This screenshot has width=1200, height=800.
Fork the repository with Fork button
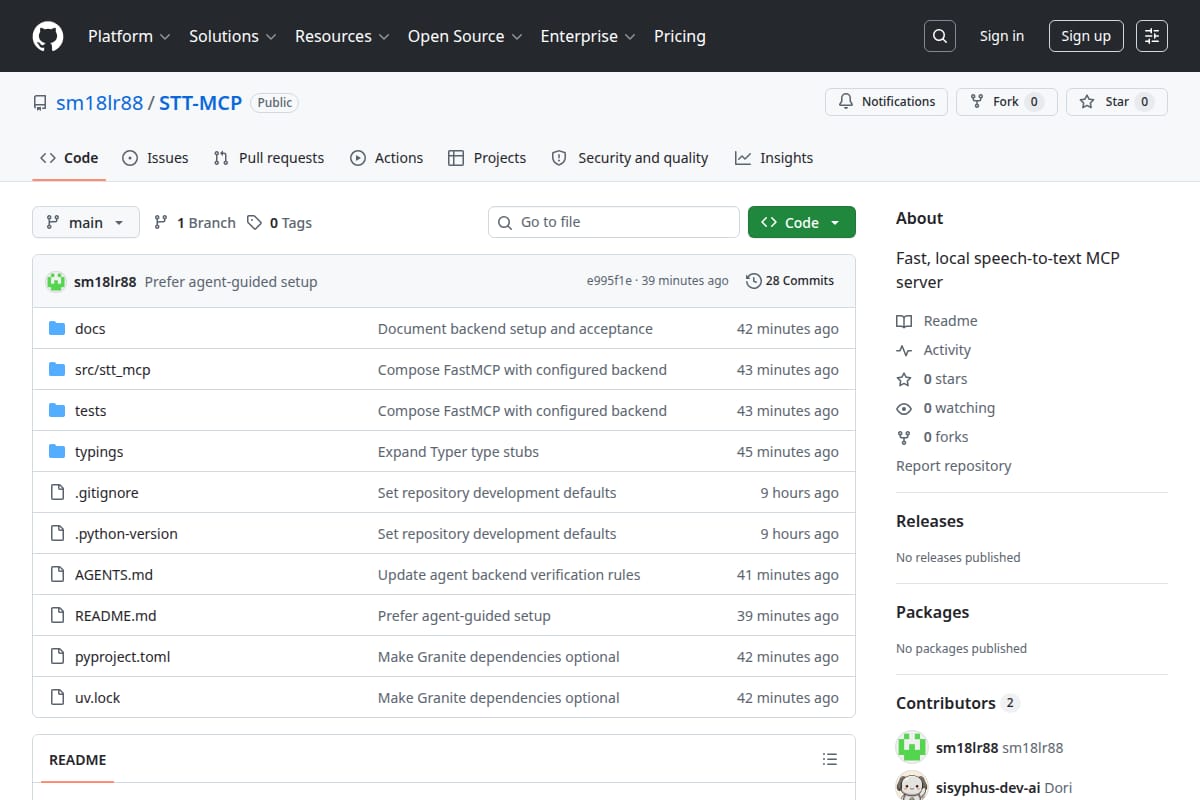[1007, 102]
